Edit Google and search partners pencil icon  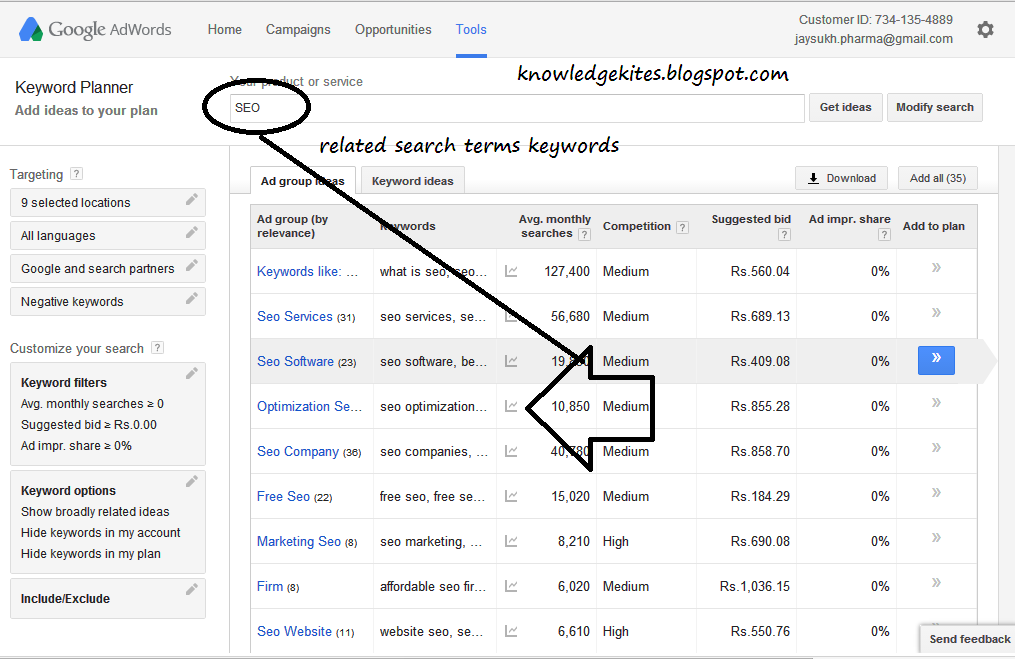(x=192, y=265)
